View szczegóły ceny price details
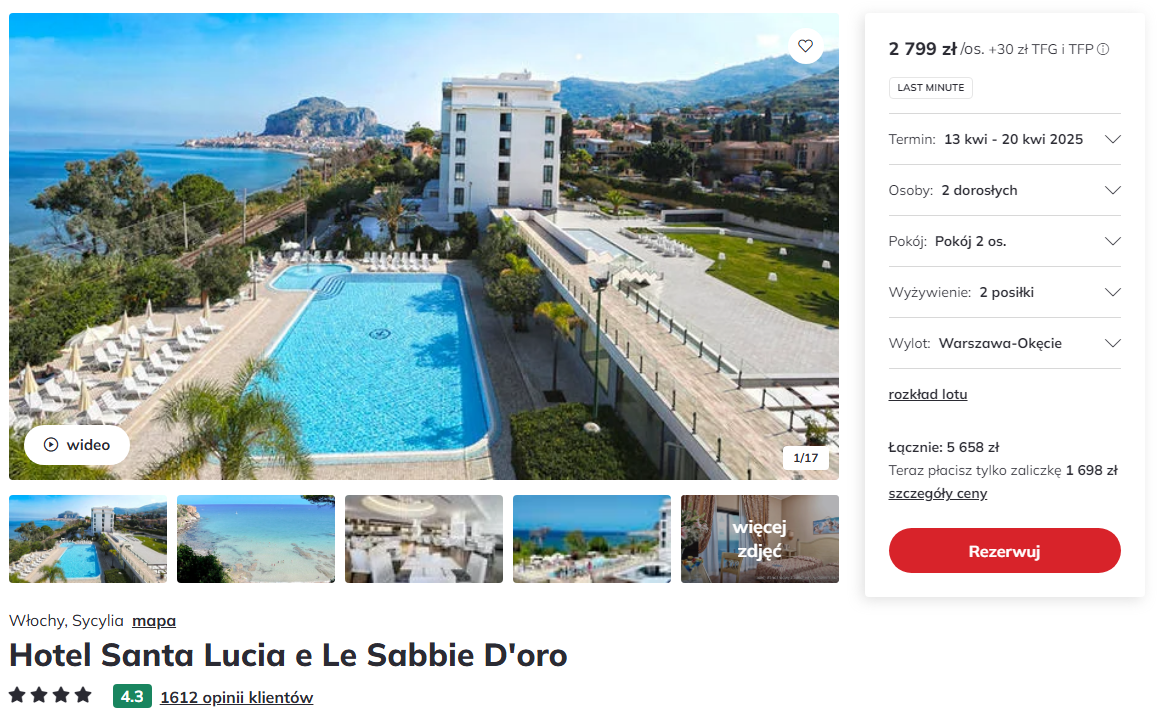 (x=937, y=493)
